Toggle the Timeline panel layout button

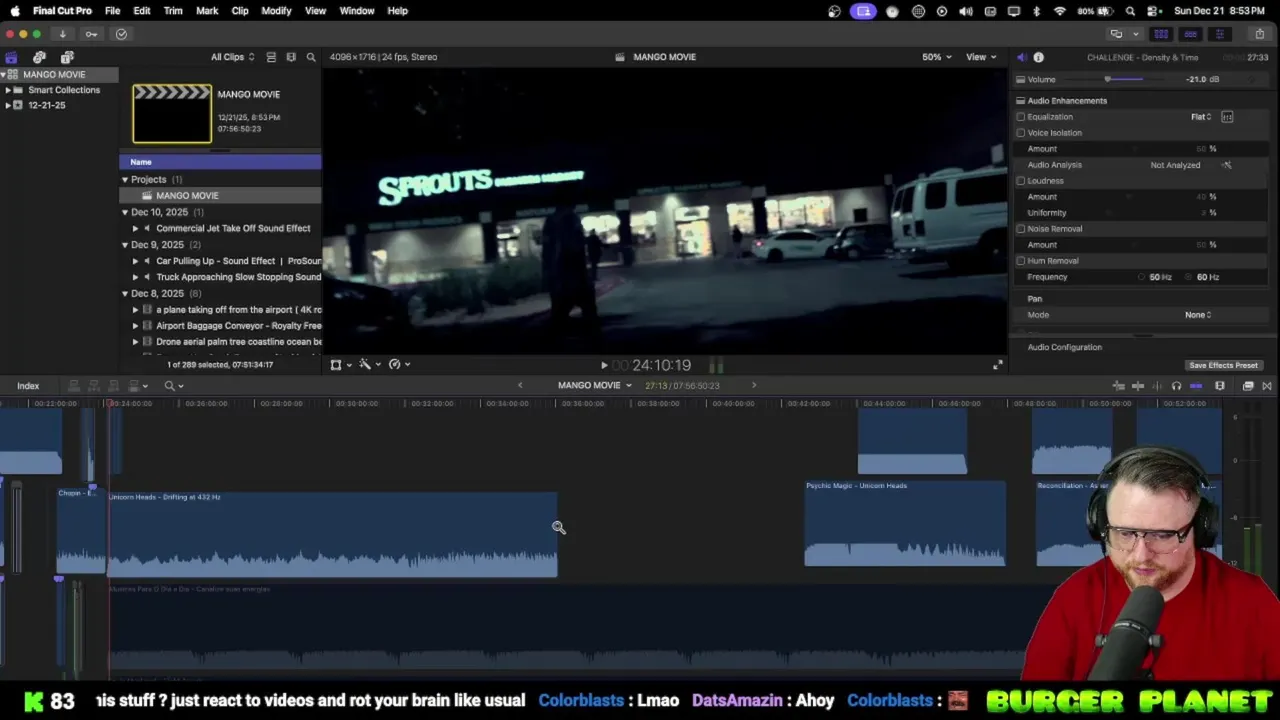[1190, 34]
